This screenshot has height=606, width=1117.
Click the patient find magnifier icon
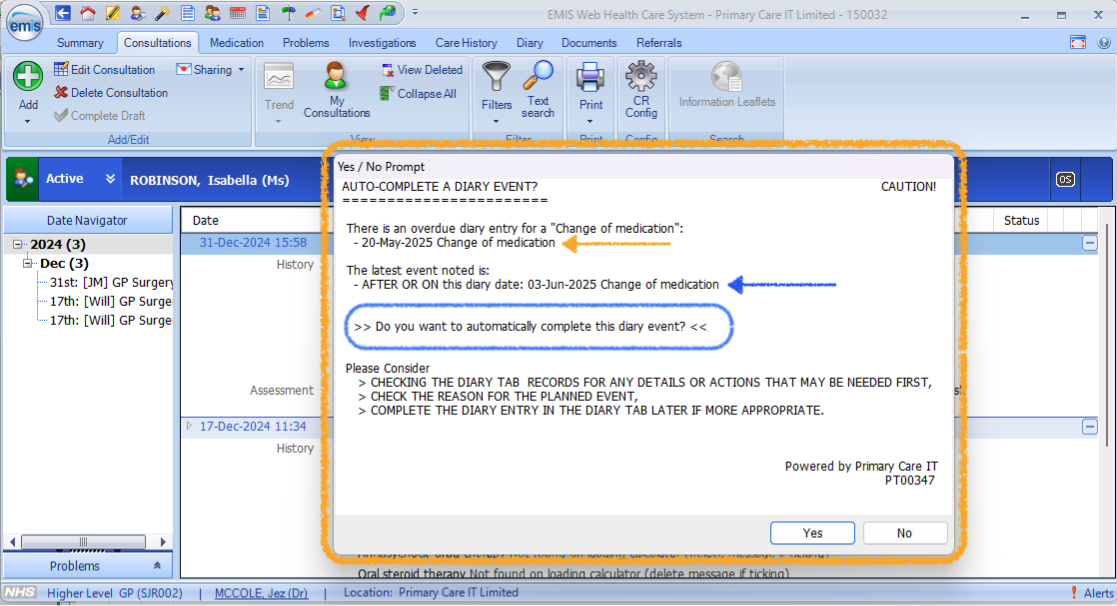(x=137, y=13)
